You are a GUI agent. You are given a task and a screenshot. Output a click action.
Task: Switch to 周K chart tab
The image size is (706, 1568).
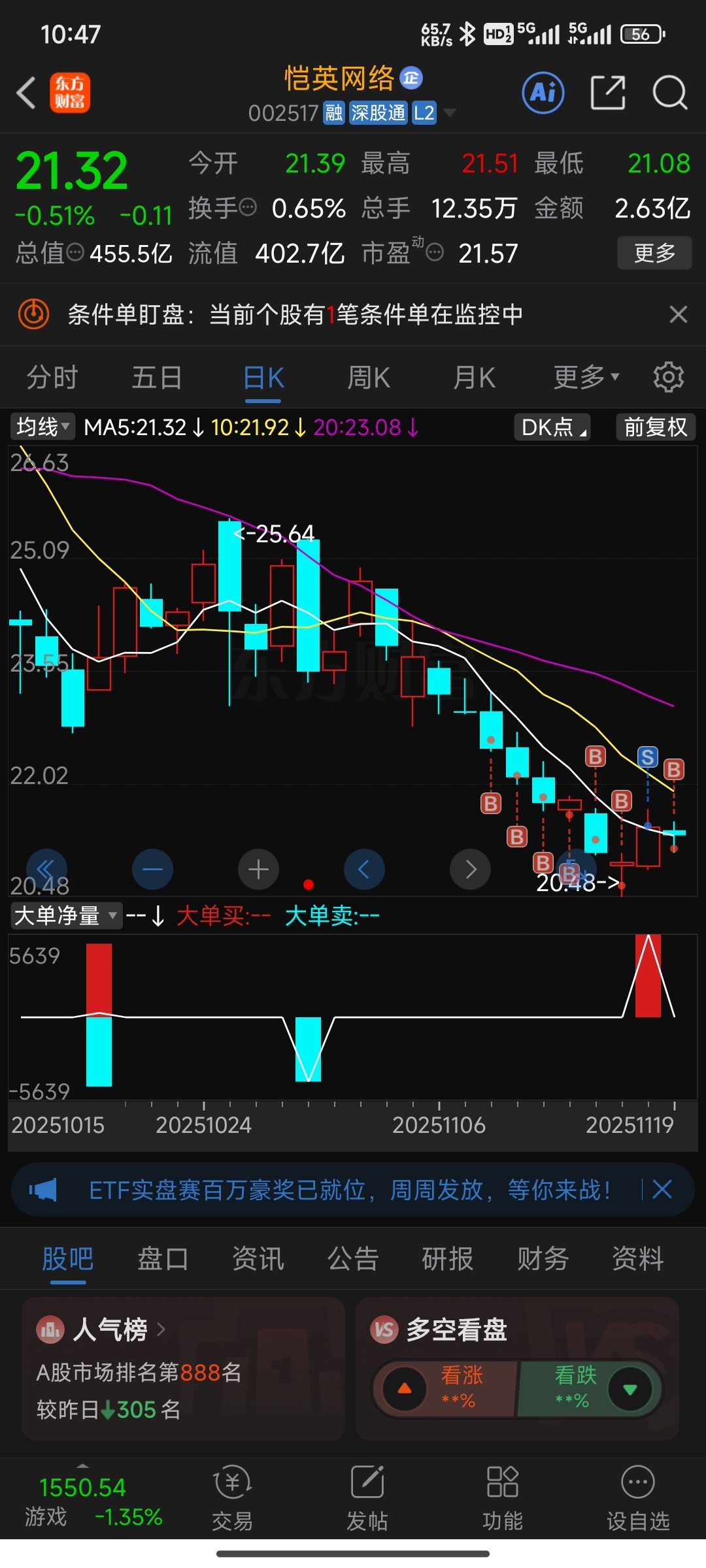(368, 378)
